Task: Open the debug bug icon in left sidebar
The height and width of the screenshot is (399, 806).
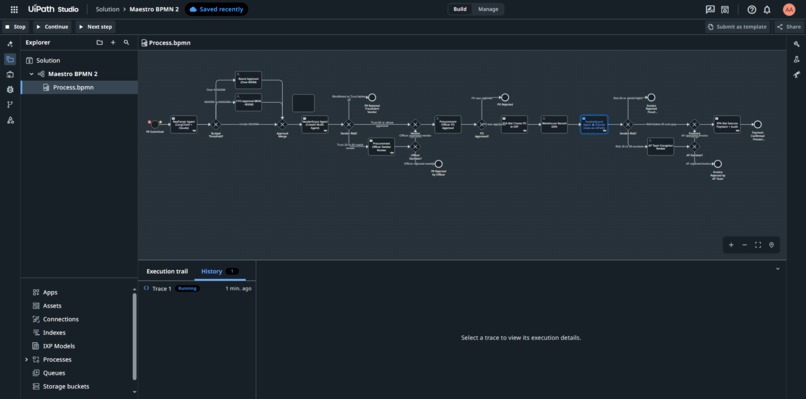Action: (10, 89)
